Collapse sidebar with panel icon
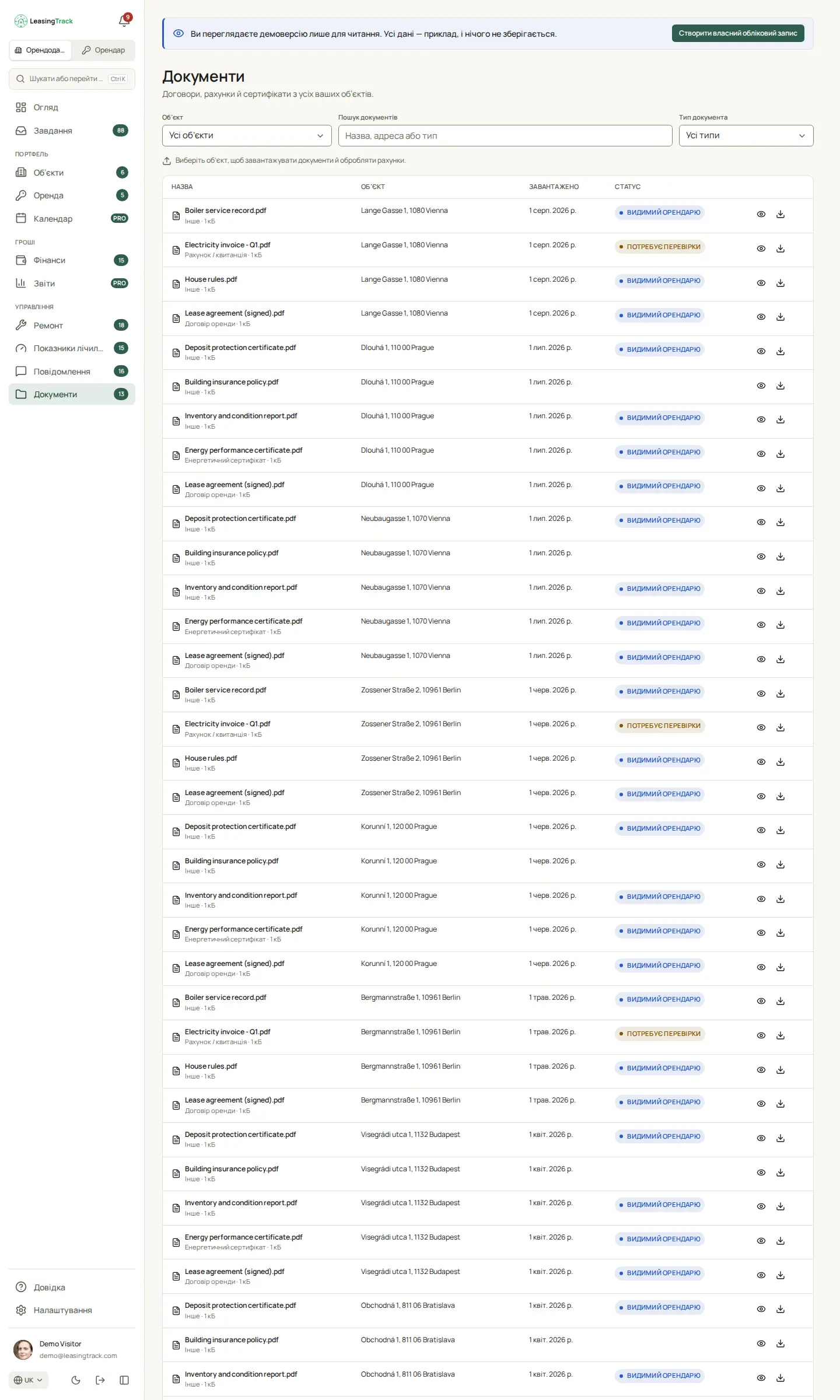The width and height of the screenshot is (840, 1400). coord(124,1380)
